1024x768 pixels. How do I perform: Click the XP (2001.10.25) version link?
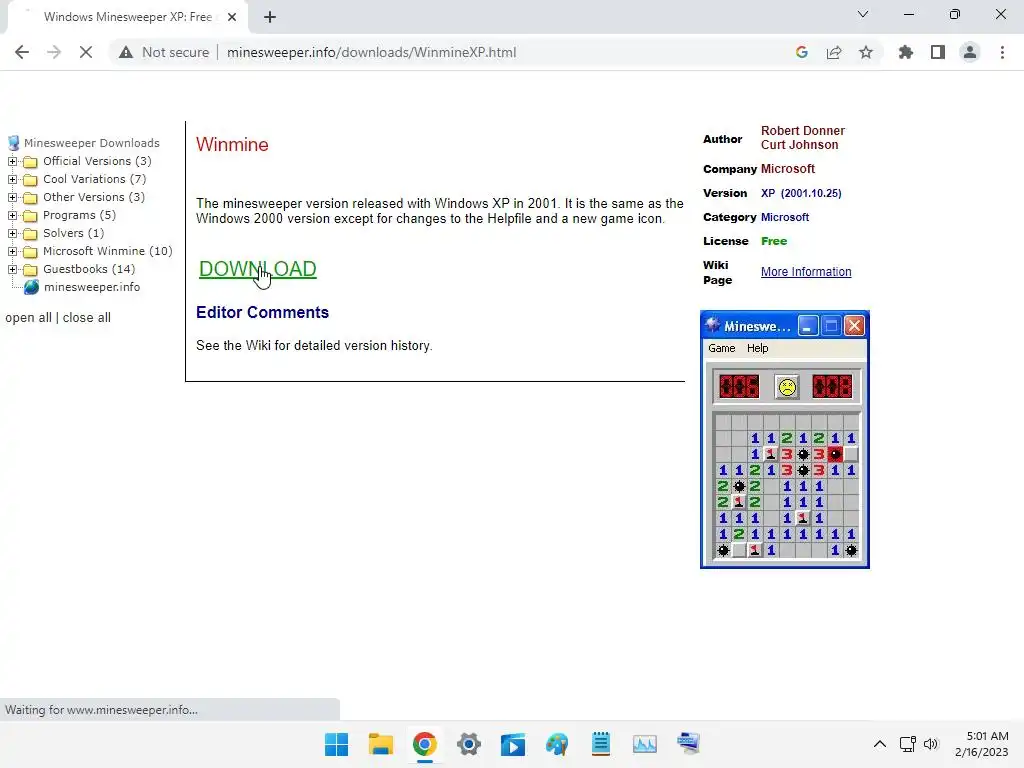[x=801, y=193]
